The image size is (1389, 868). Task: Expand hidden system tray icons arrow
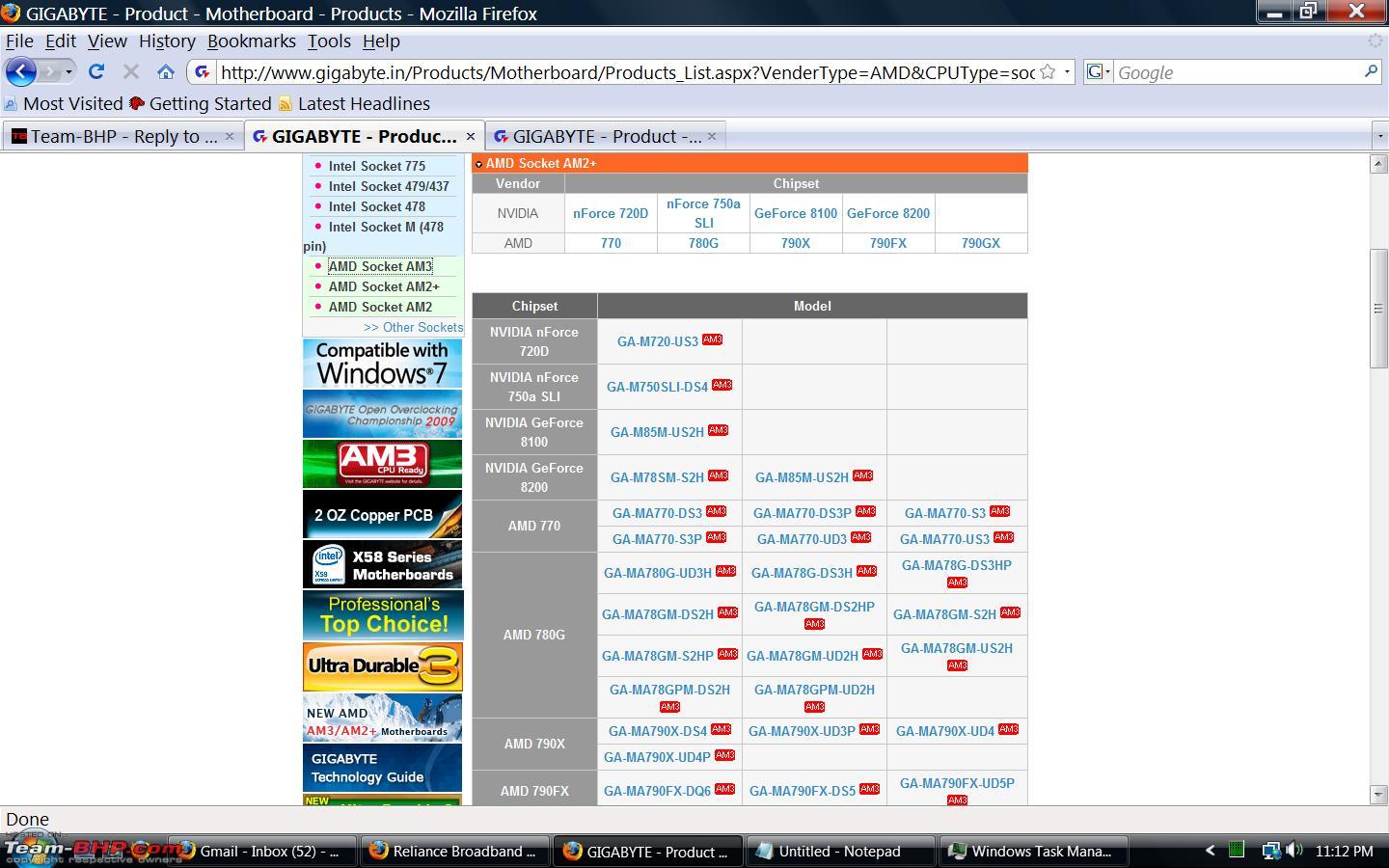(1210, 851)
